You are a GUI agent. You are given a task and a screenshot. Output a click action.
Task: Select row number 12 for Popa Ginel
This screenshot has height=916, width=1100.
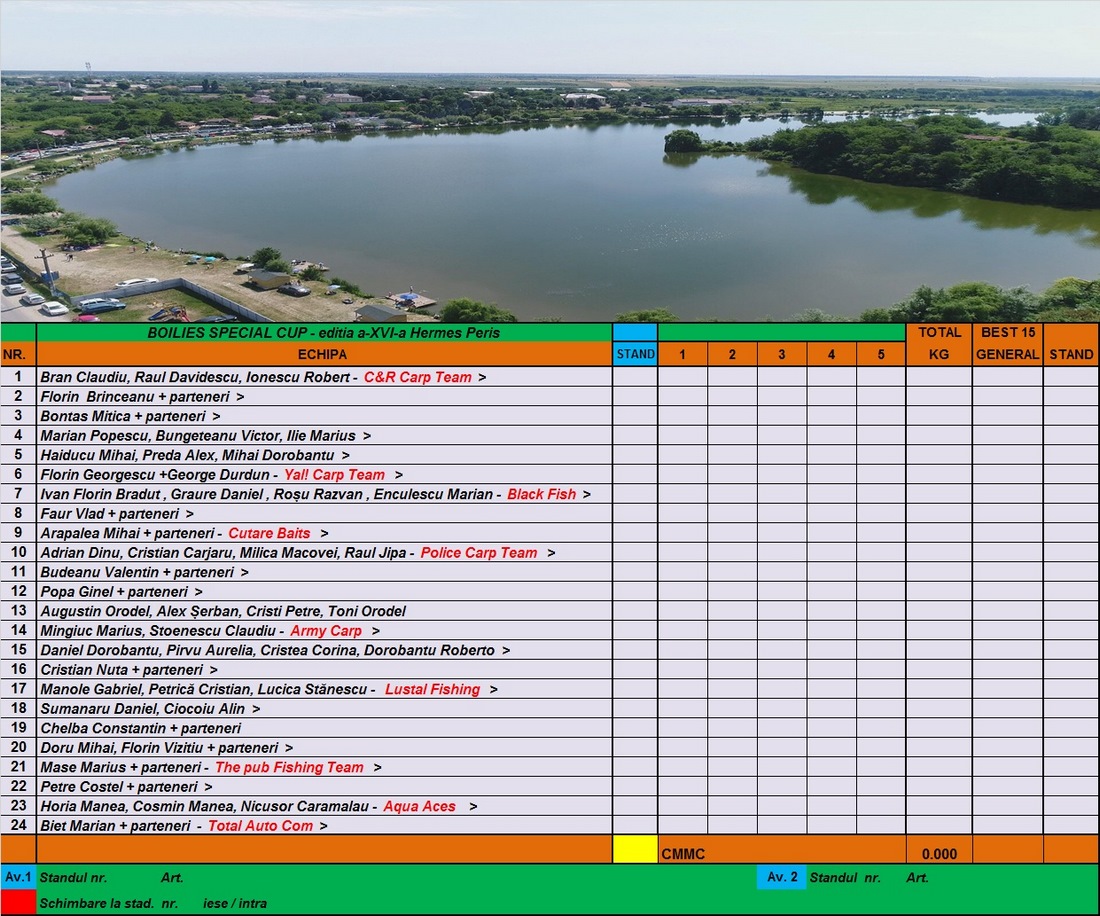click(x=18, y=591)
